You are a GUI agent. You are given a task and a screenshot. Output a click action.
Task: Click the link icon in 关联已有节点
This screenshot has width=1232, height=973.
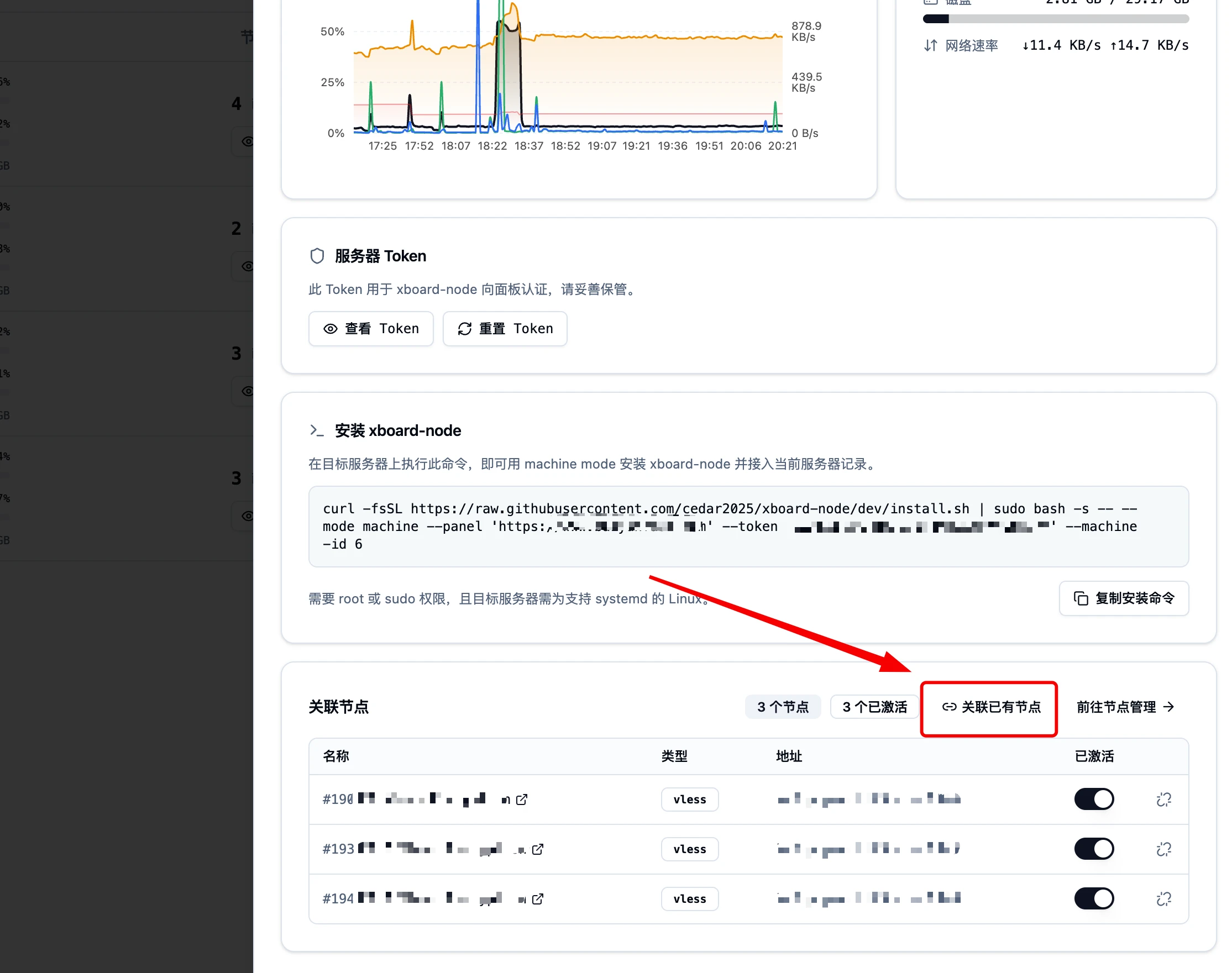click(x=949, y=707)
